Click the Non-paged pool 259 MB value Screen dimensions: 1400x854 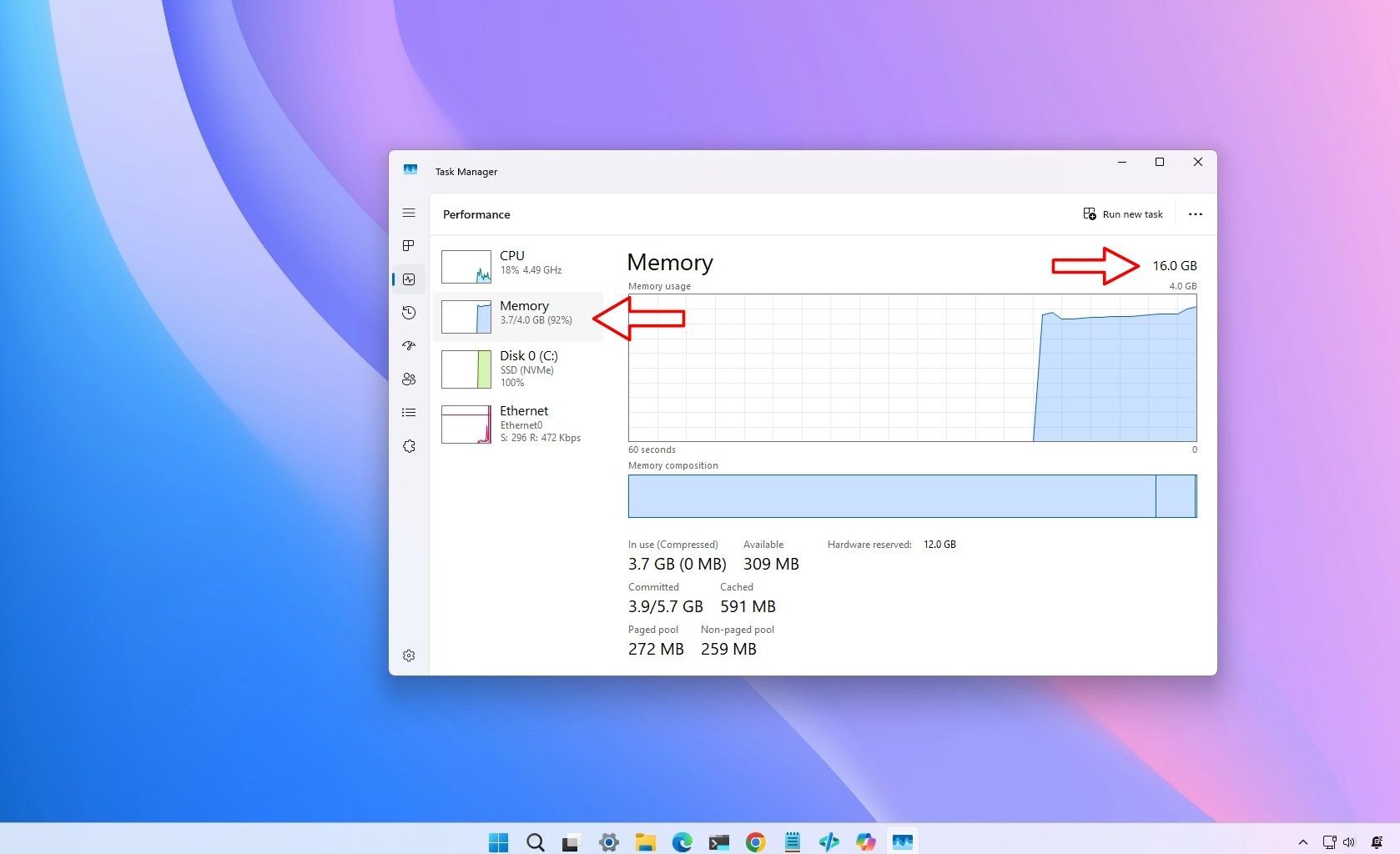coord(728,650)
